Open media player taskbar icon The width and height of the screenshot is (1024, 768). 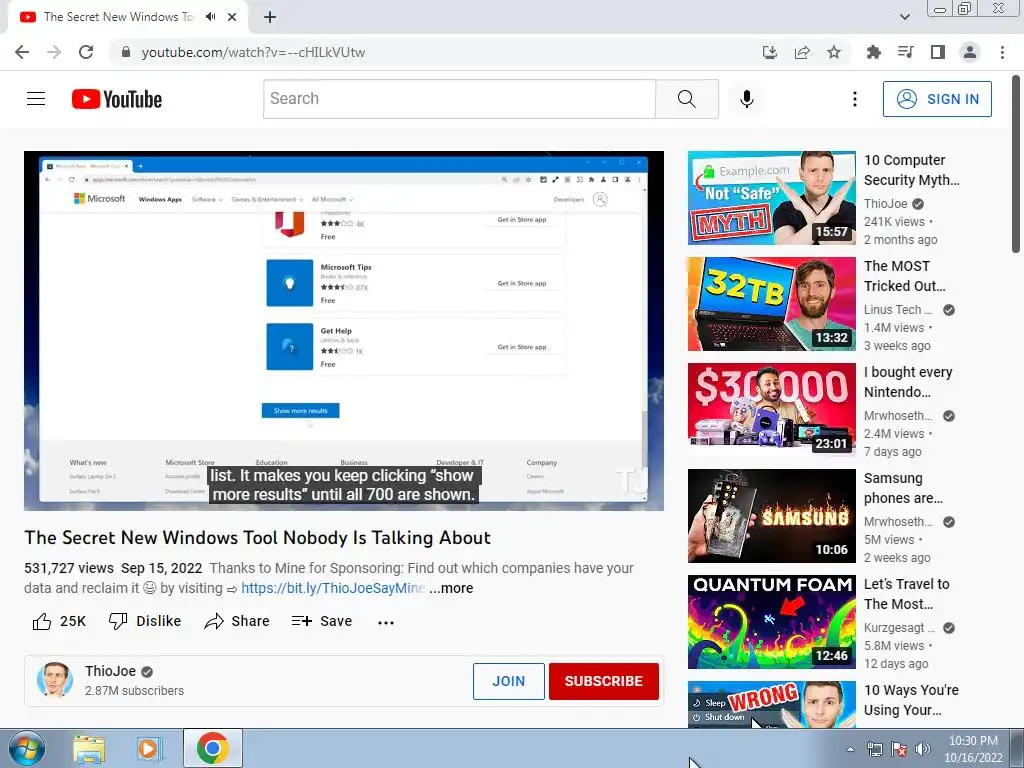pyautogui.click(x=150, y=748)
